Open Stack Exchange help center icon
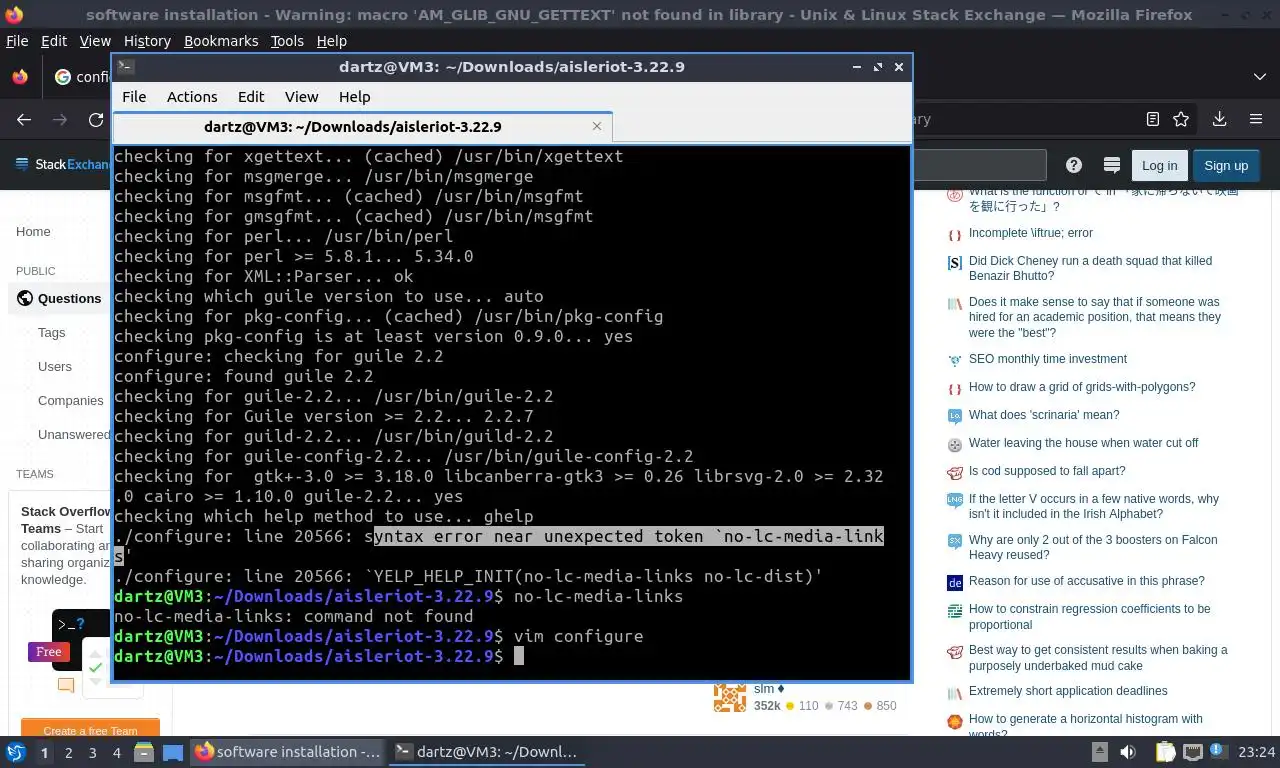 coord(1074,165)
